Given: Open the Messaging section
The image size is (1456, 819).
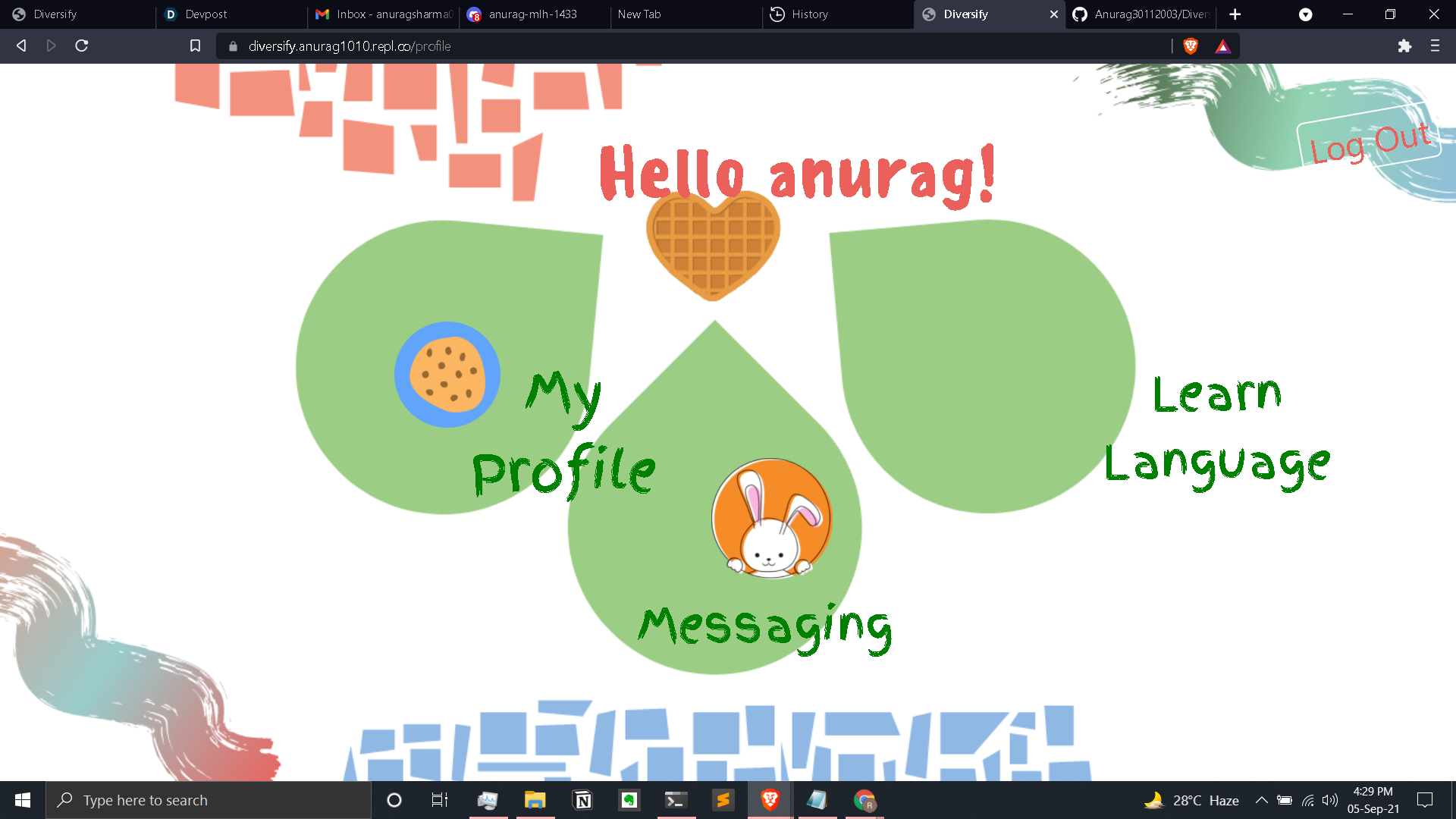Looking at the screenshot, I should (764, 628).
